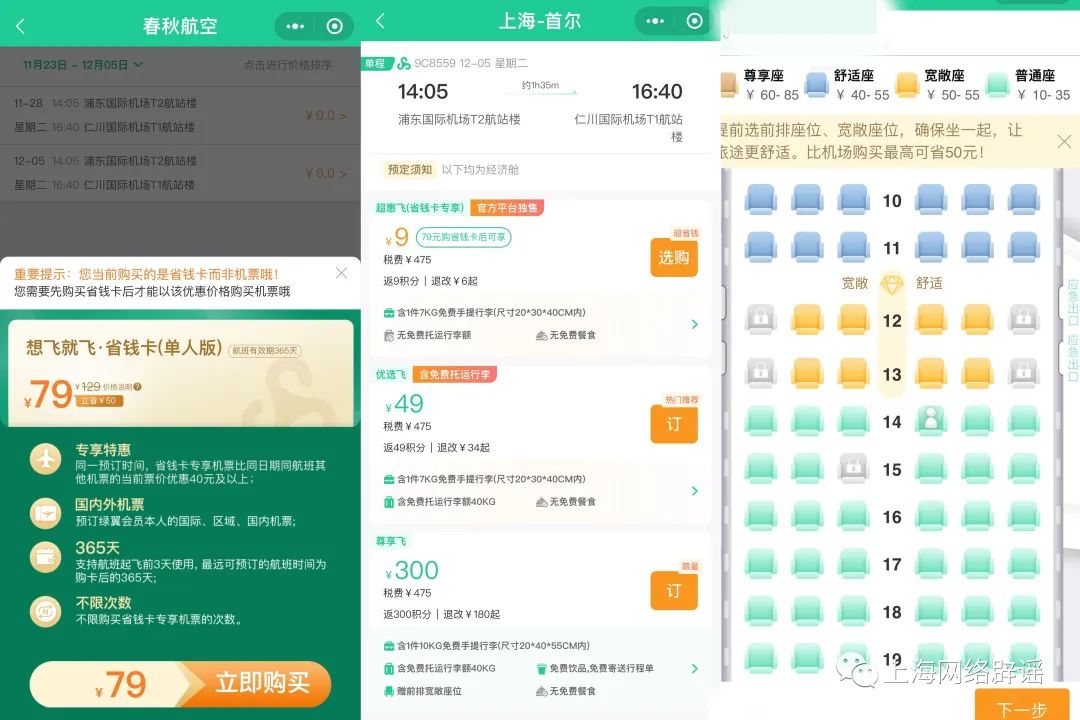Select the 超惠飞(省钱卡专享) fare label

[x=420, y=208]
